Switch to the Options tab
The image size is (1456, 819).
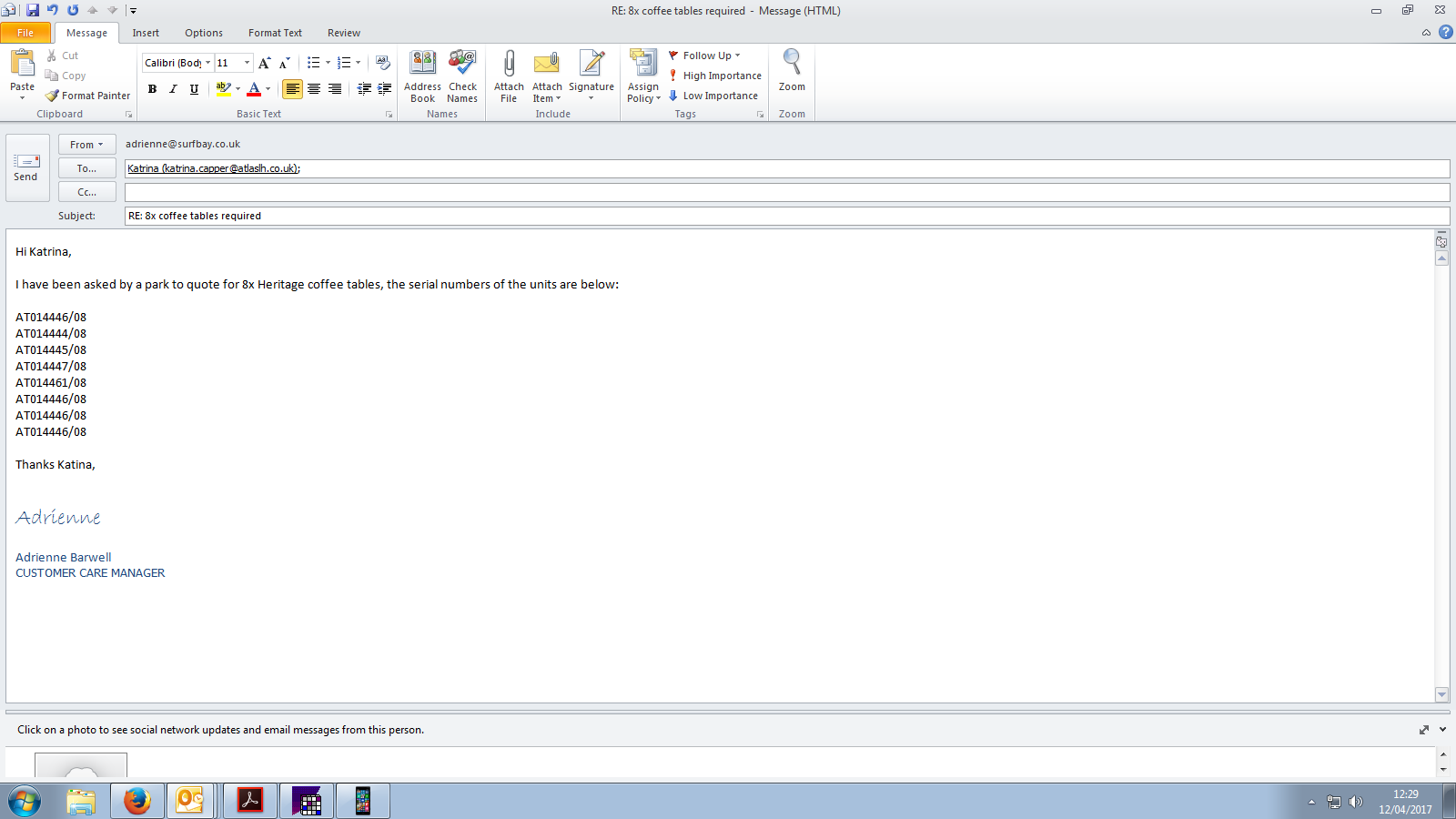point(204,33)
